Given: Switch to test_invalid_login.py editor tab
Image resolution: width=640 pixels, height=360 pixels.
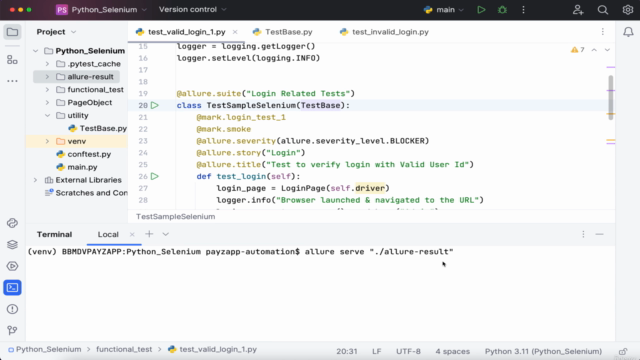Looking at the screenshot, I should pos(384,32).
